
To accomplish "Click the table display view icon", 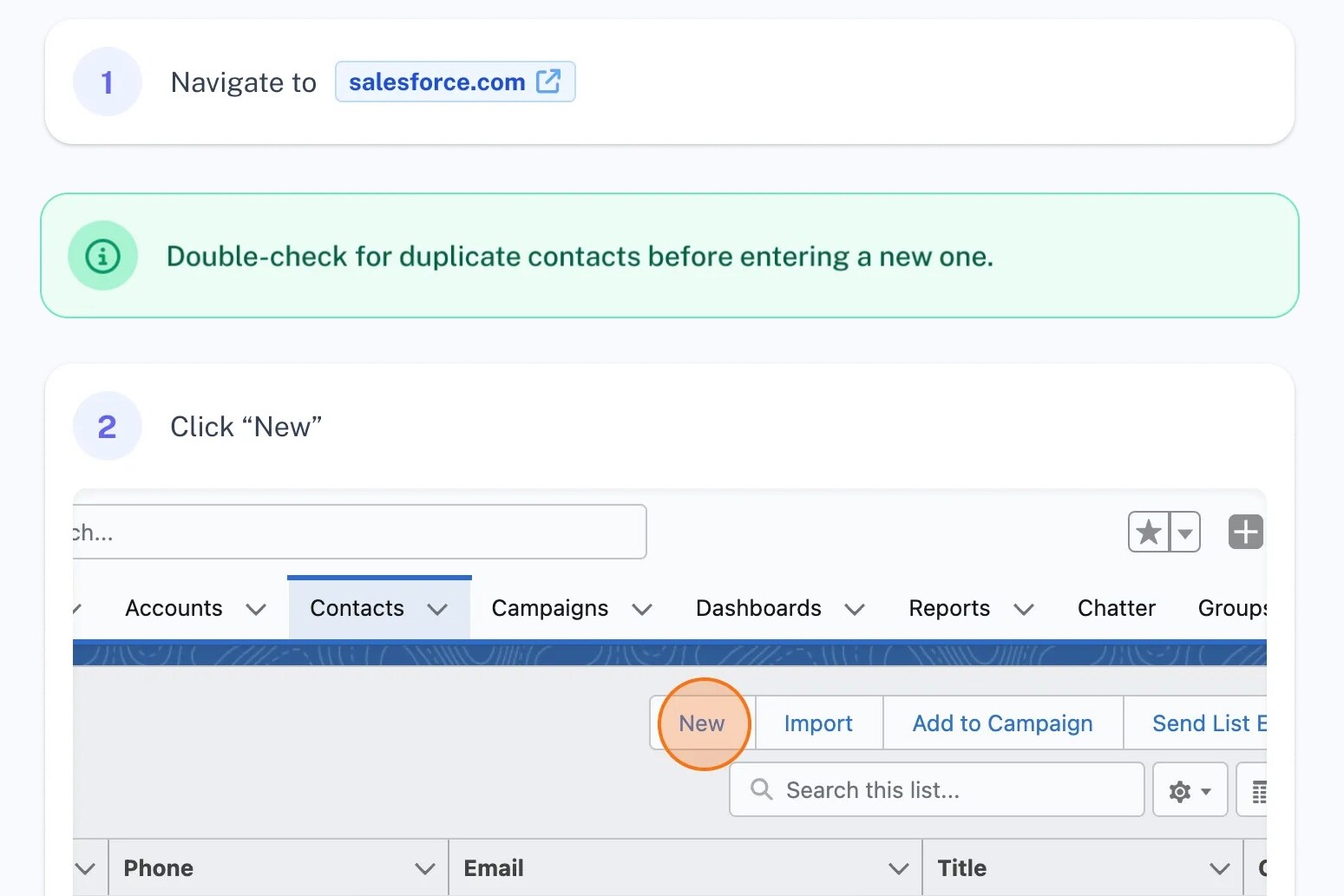I will [x=1252, y=789].
